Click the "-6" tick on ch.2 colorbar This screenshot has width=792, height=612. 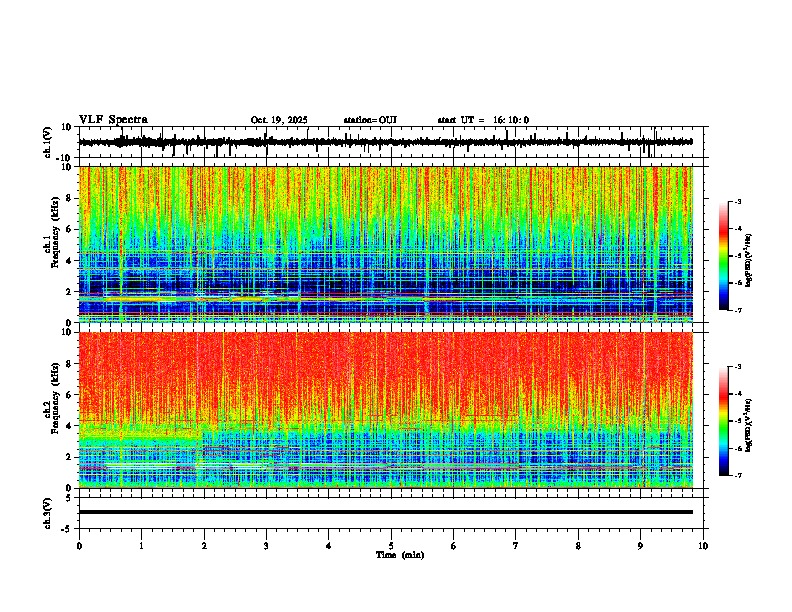[737, 448]
